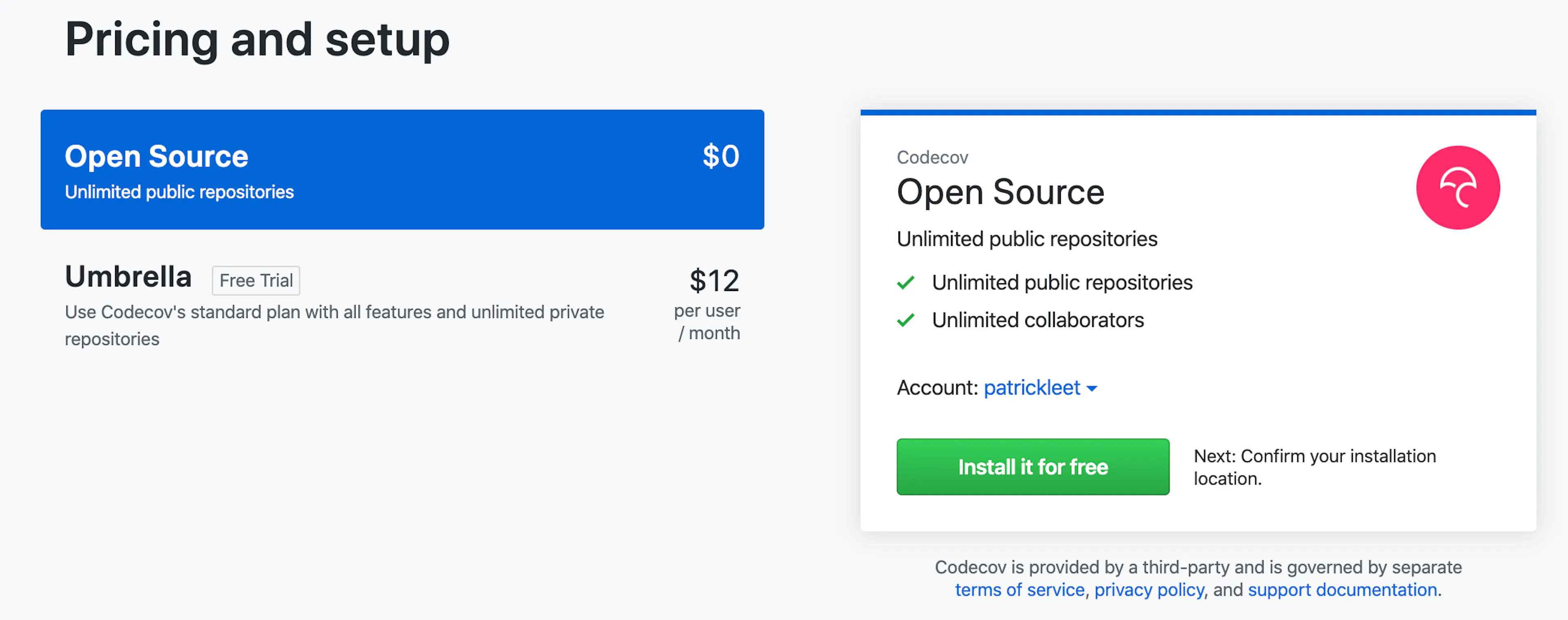Viewport: 1568px width, 620px height.
Task: Open the privacy policy link
Action: click(x=1149, y=589)
